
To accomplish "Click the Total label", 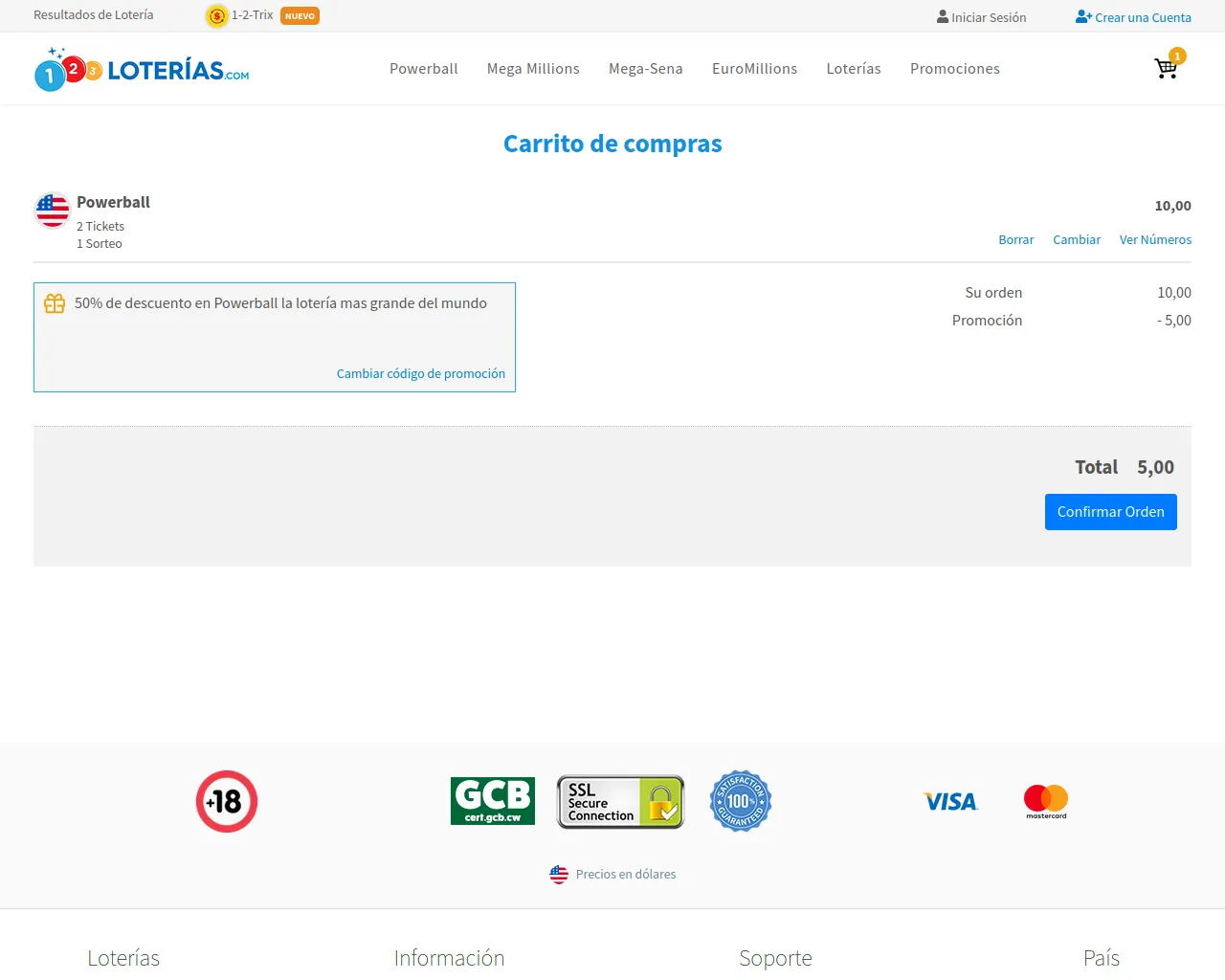I will click(x=1096, y=467).
